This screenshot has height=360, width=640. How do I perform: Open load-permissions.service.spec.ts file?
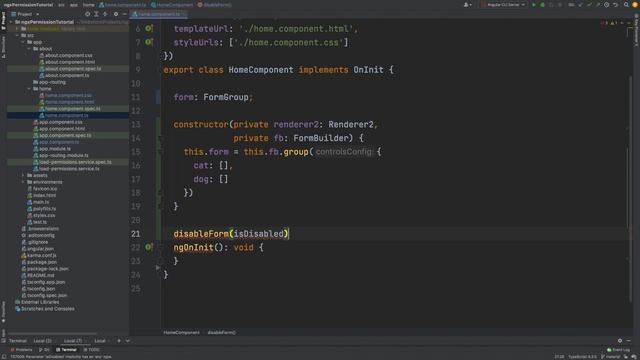click(73, 162)
